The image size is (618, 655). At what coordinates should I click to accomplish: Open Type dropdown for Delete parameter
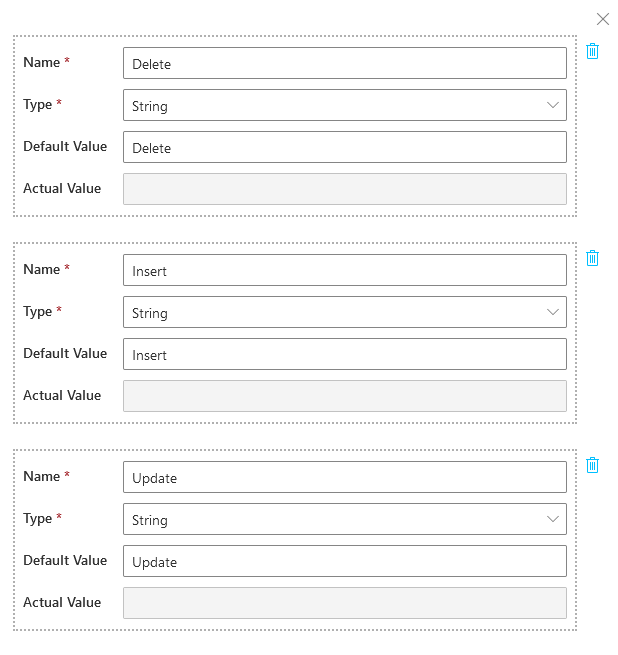(x=344, y=106)
